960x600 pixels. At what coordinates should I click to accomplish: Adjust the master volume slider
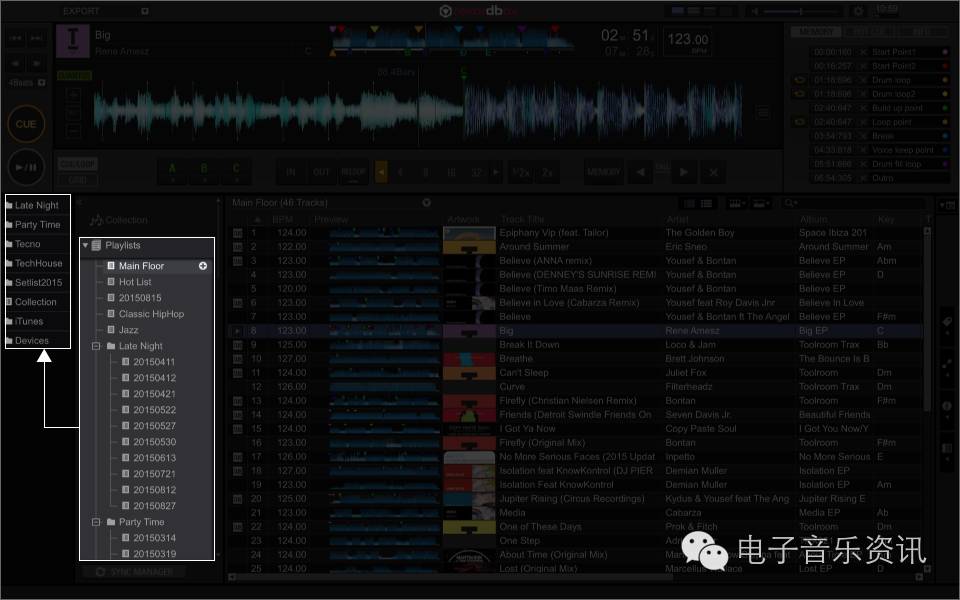[x=800, y=11]
